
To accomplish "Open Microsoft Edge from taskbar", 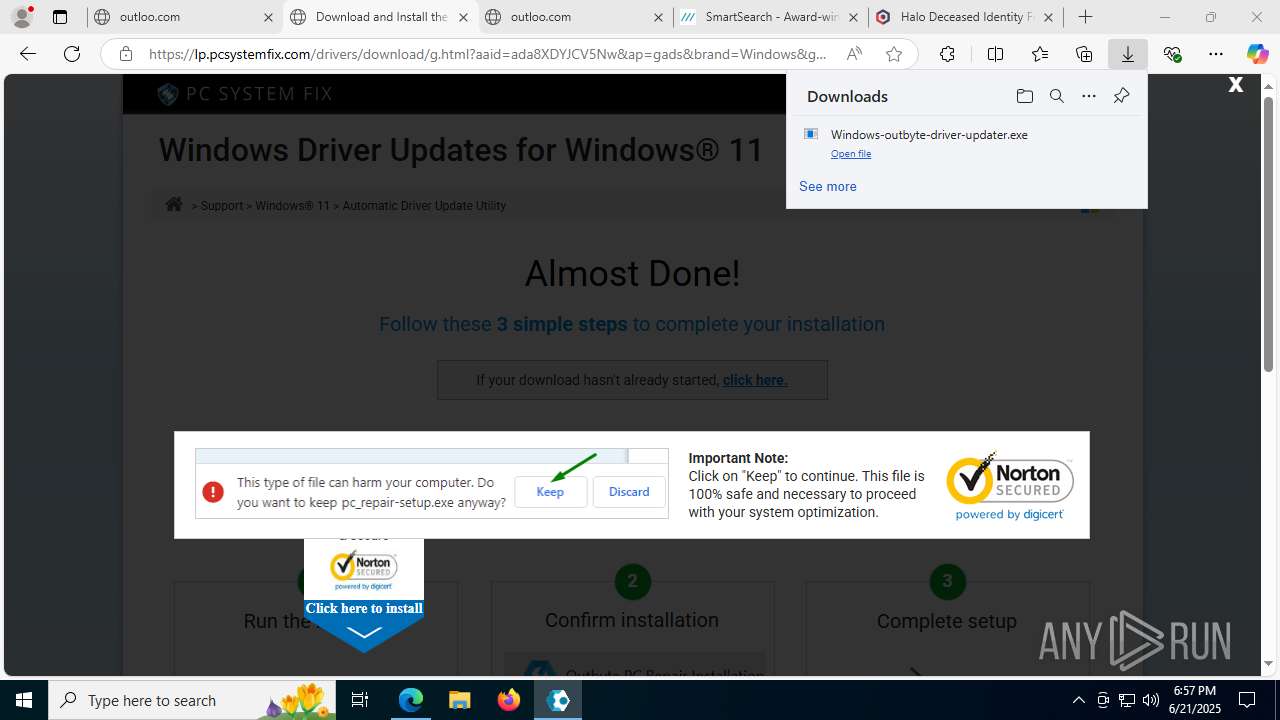I will (x=411, y=700).
